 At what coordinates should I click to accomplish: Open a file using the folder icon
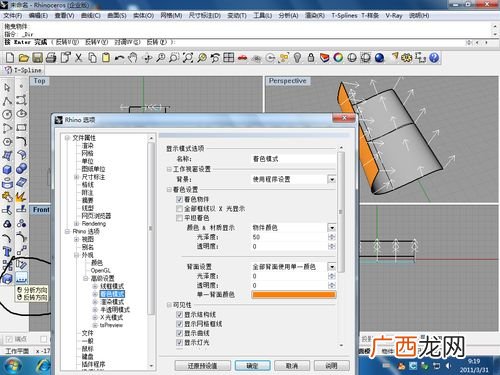[x=24, y=58]
